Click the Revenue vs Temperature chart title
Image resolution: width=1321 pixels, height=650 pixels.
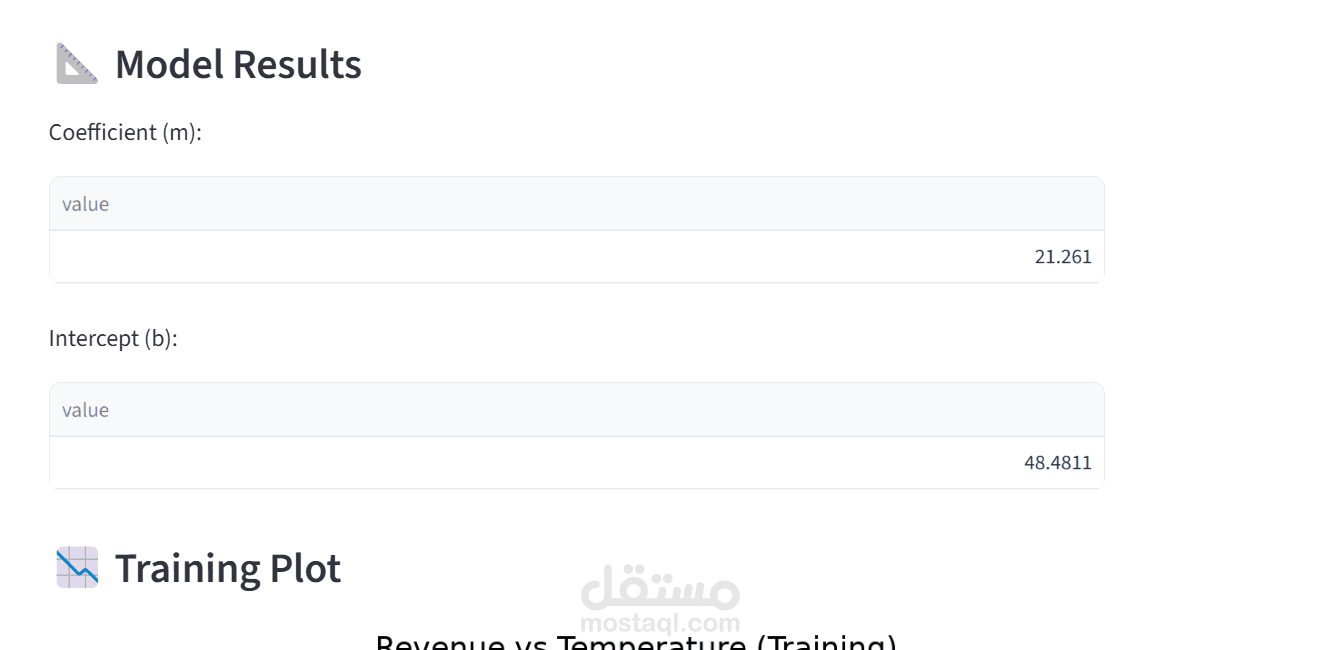(x=636, y=641)
